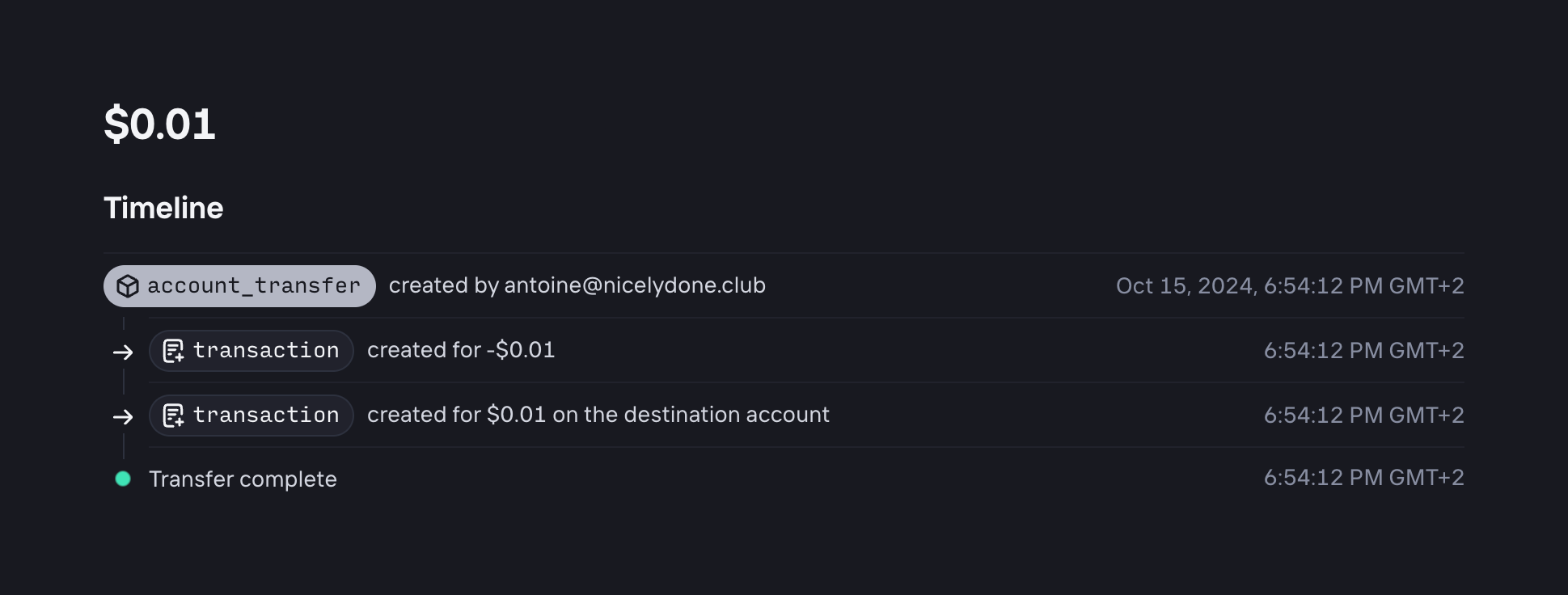Viewport: 1568px width, 595px height.
Task: Click the receipt icon in the -$0.01 transaction badge
Action: coord(173,351)
